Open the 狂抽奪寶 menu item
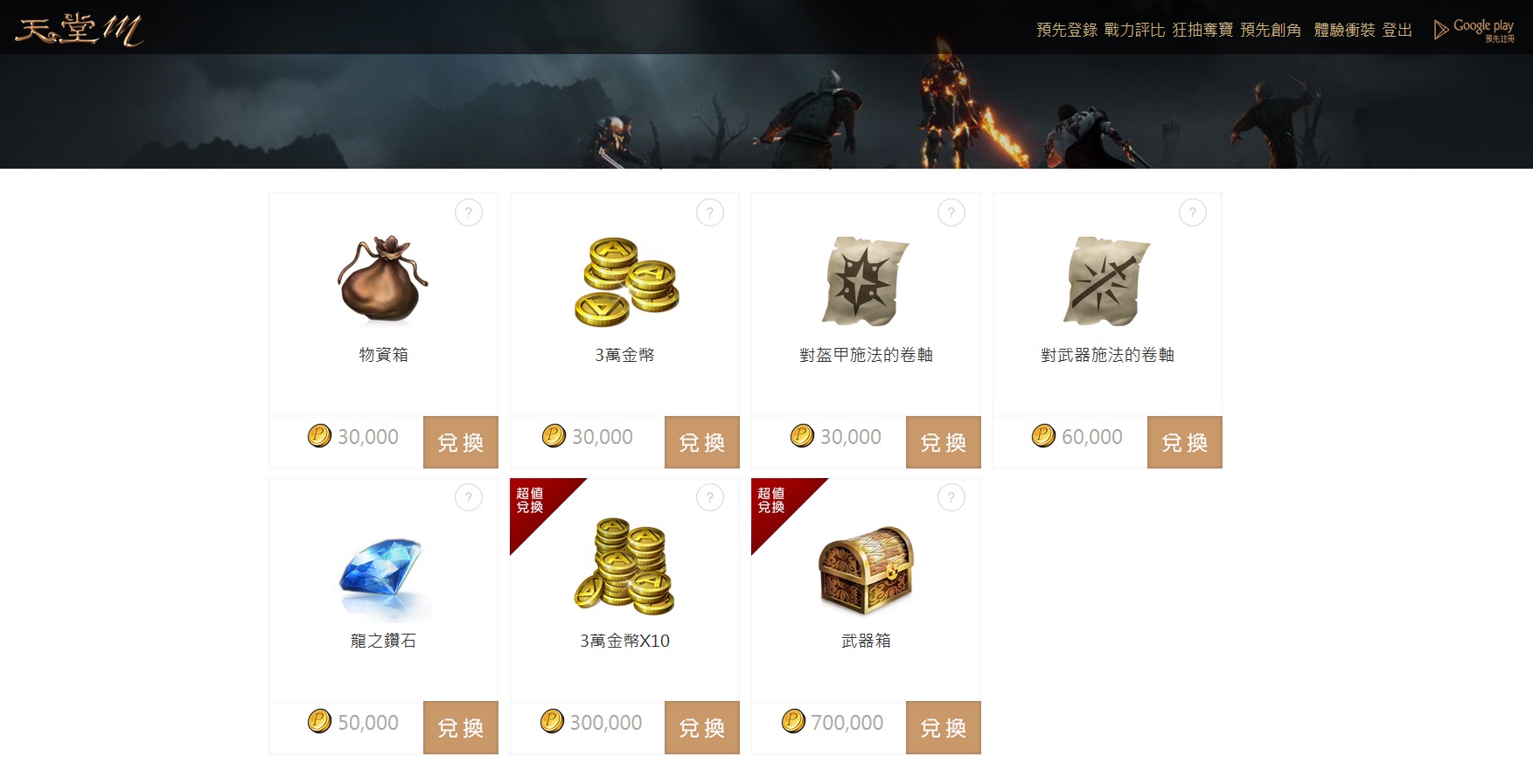1533x784 pixels. click(x=1202, y=30)
